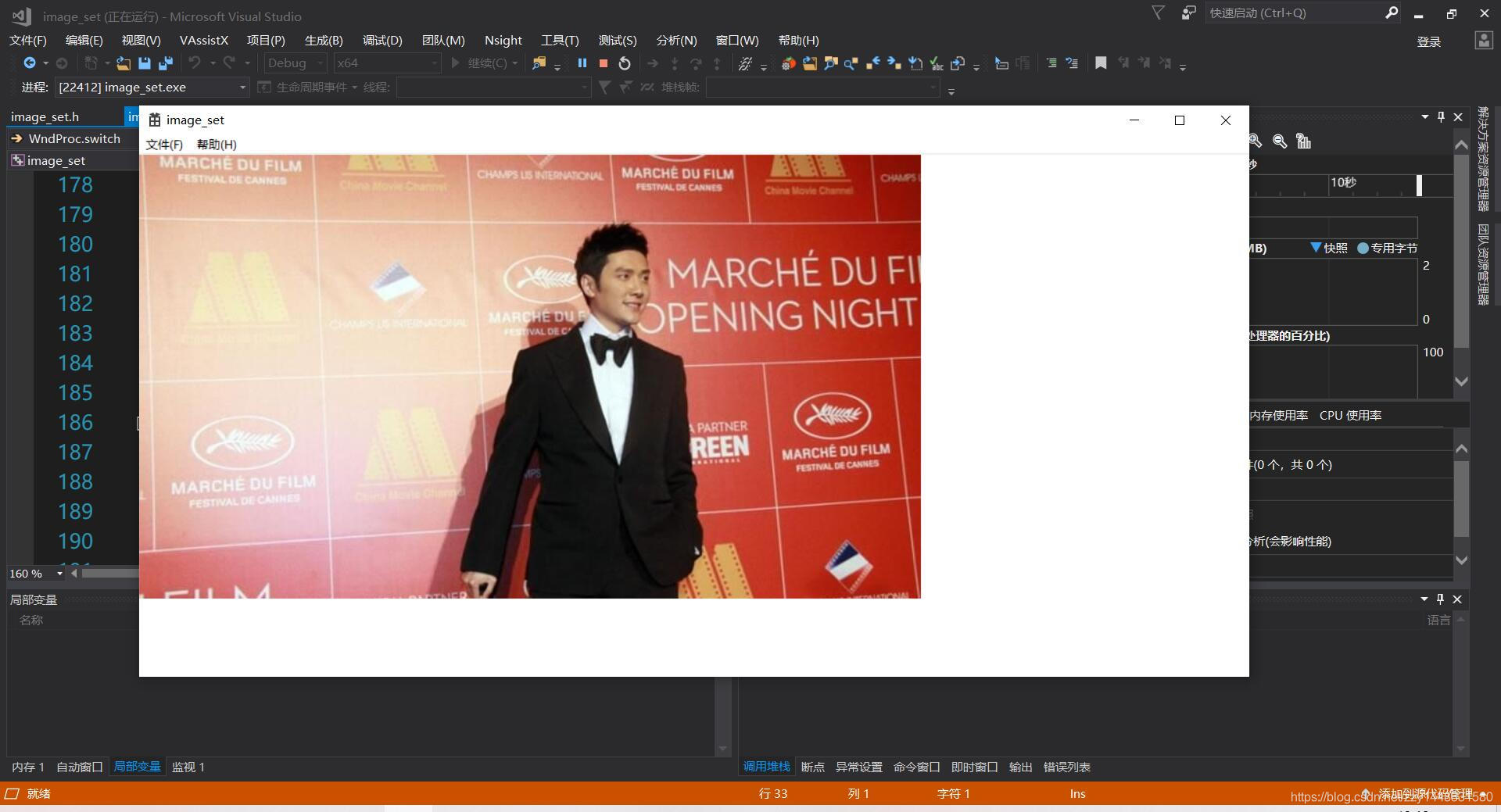Click the Select Tools chart icon in diagnostics panel

[x=1303, y=141]
